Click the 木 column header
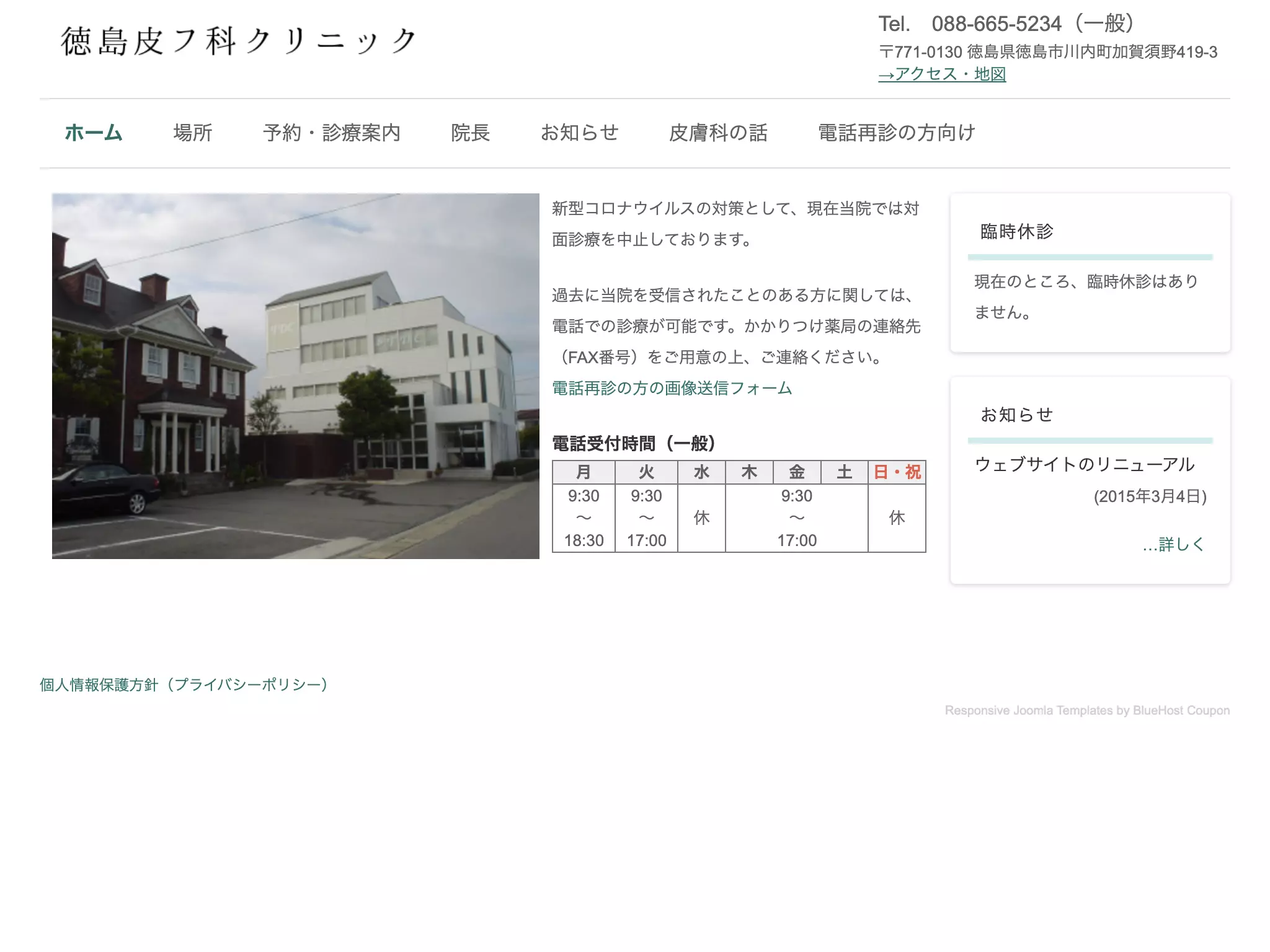Screen dimensions: 1270x952 pyautogui.click(x=749, y=472)
